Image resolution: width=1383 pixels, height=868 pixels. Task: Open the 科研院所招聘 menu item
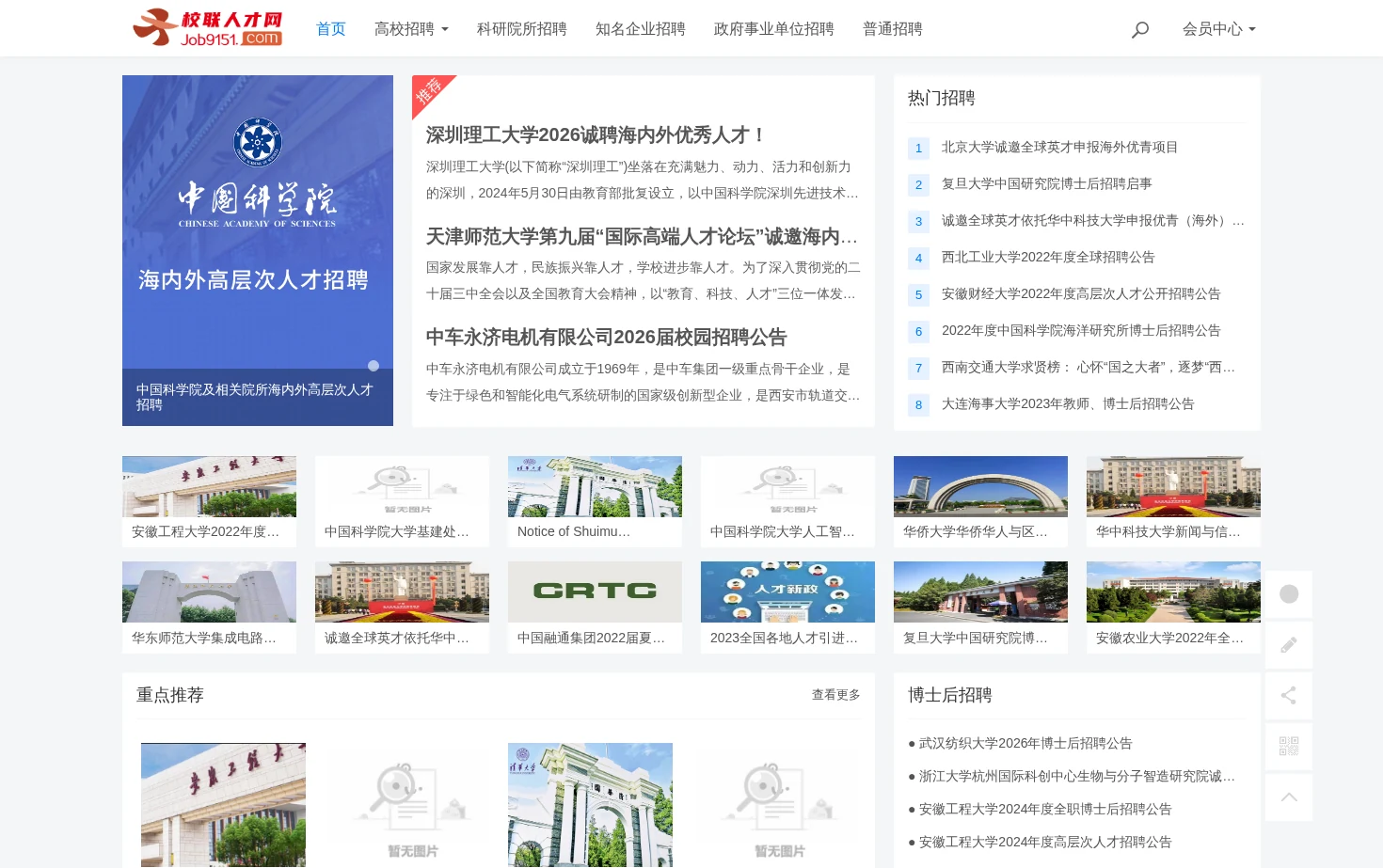click(522, 29)
